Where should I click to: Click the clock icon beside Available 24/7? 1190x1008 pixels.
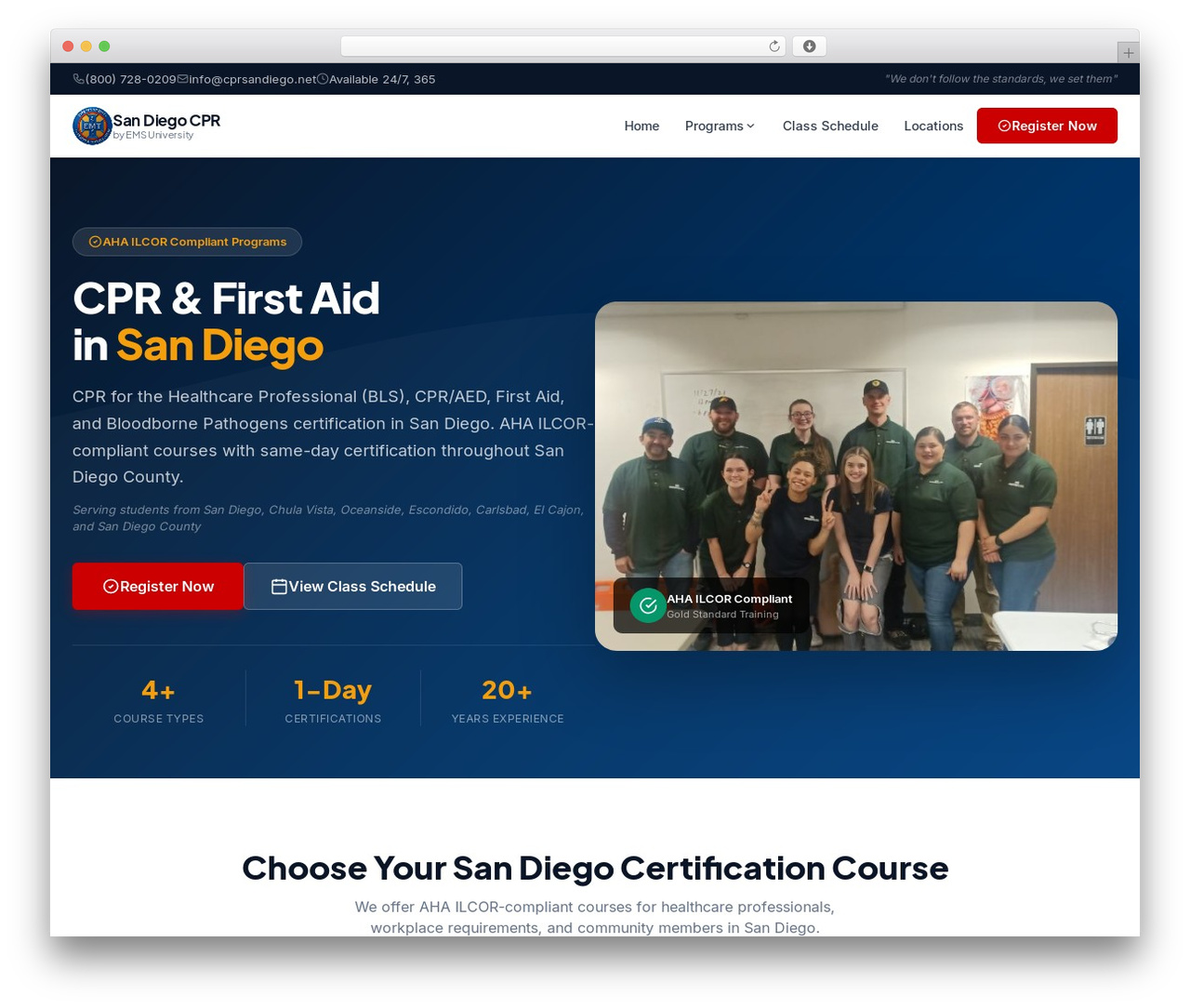tap(323, 79)
